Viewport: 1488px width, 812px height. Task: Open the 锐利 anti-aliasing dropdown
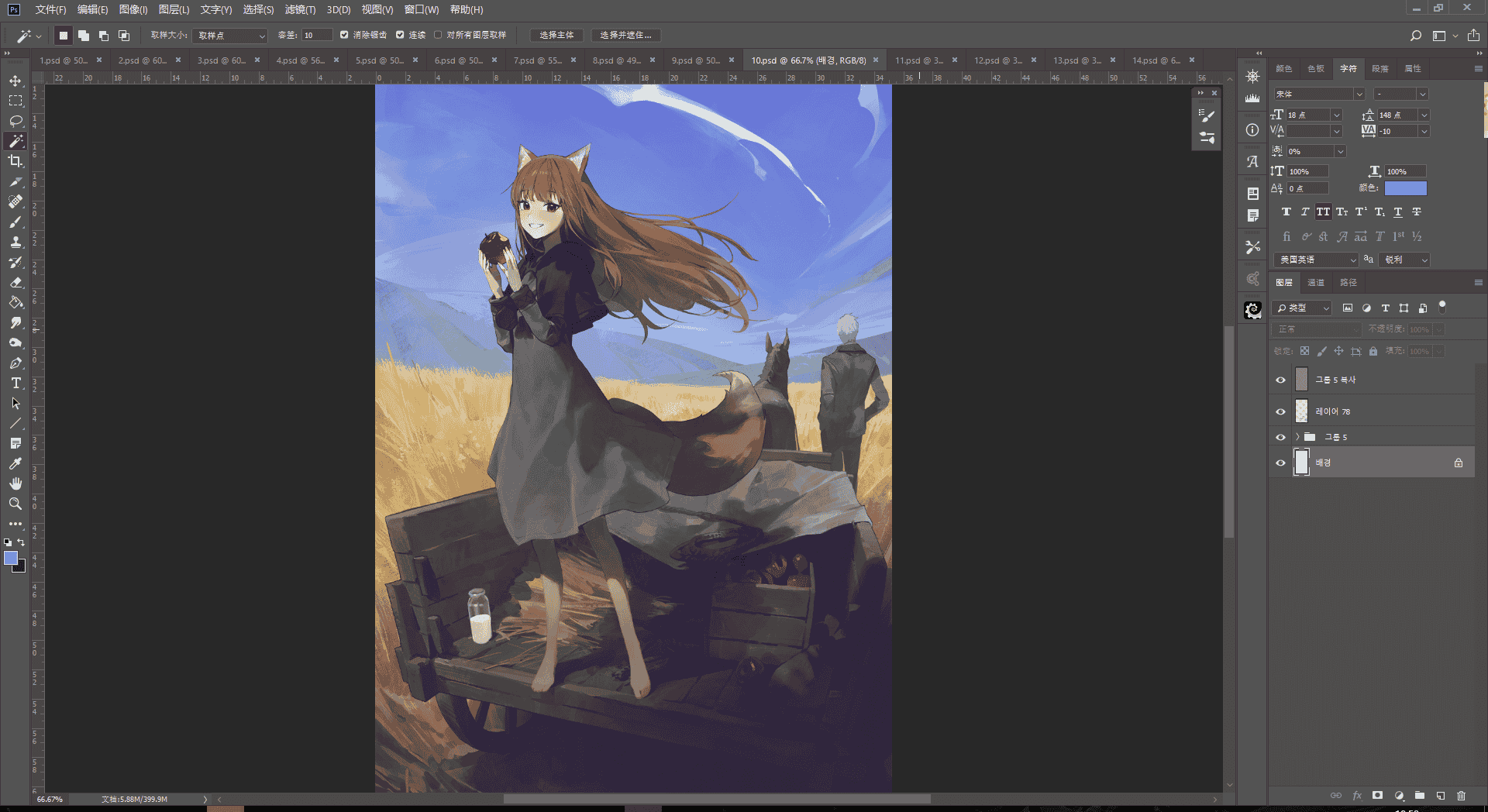(1404, 260)
